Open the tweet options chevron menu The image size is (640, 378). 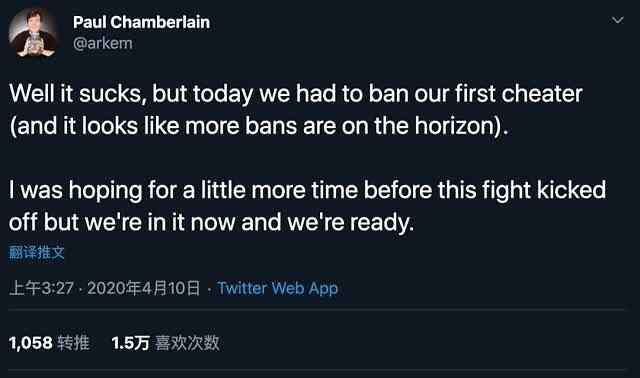click(x=618, y=20)
